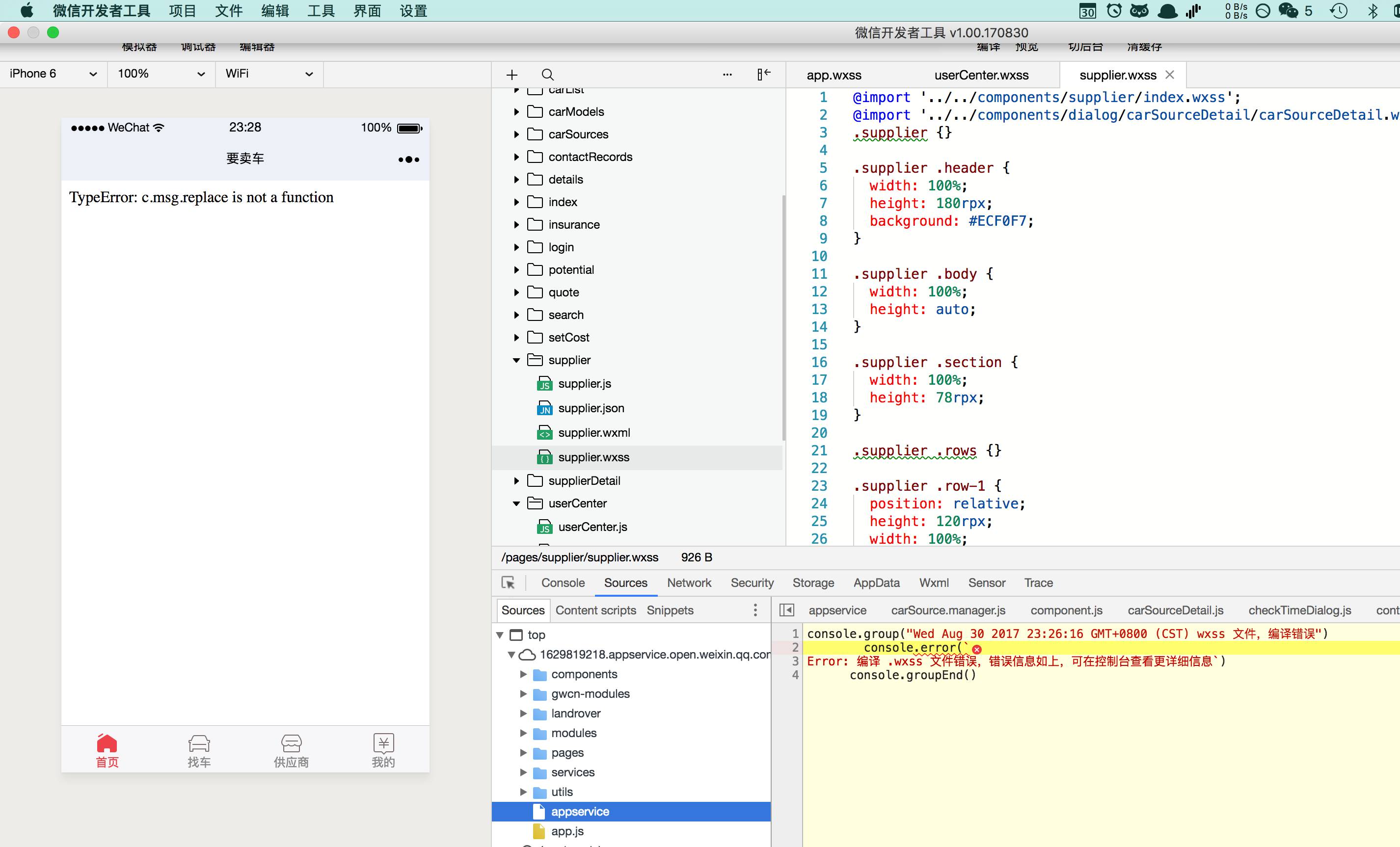Open supplier.wxml in file tree

tap(594, 433)
